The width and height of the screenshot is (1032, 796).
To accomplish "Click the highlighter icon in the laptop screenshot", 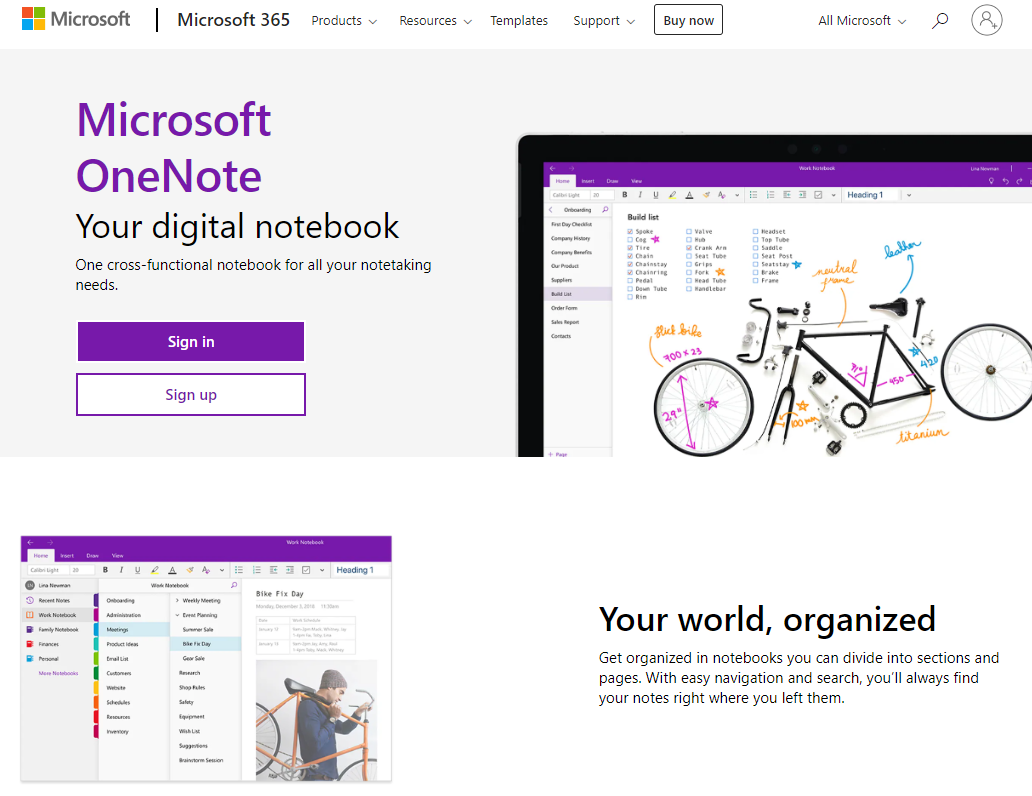I will (672, 195).
